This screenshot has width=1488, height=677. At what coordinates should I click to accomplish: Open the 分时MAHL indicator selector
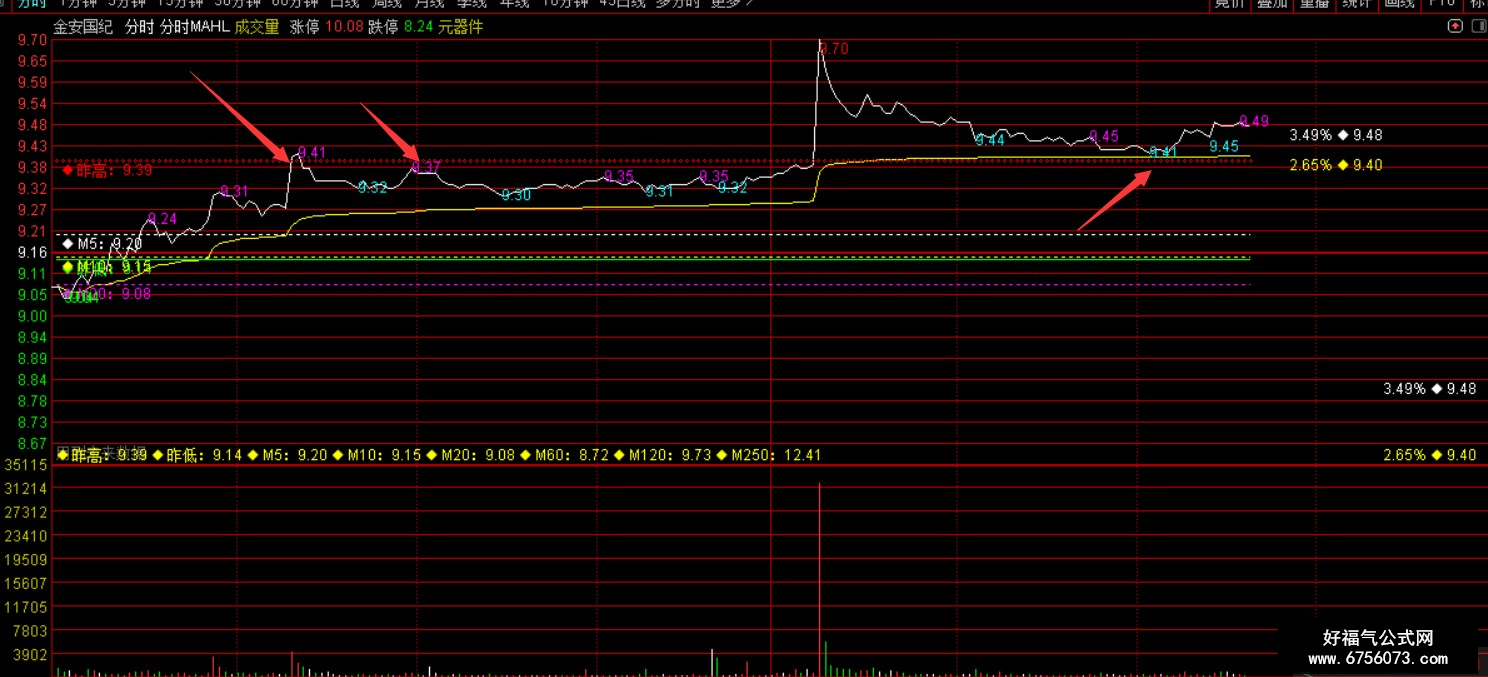[195, 27]
